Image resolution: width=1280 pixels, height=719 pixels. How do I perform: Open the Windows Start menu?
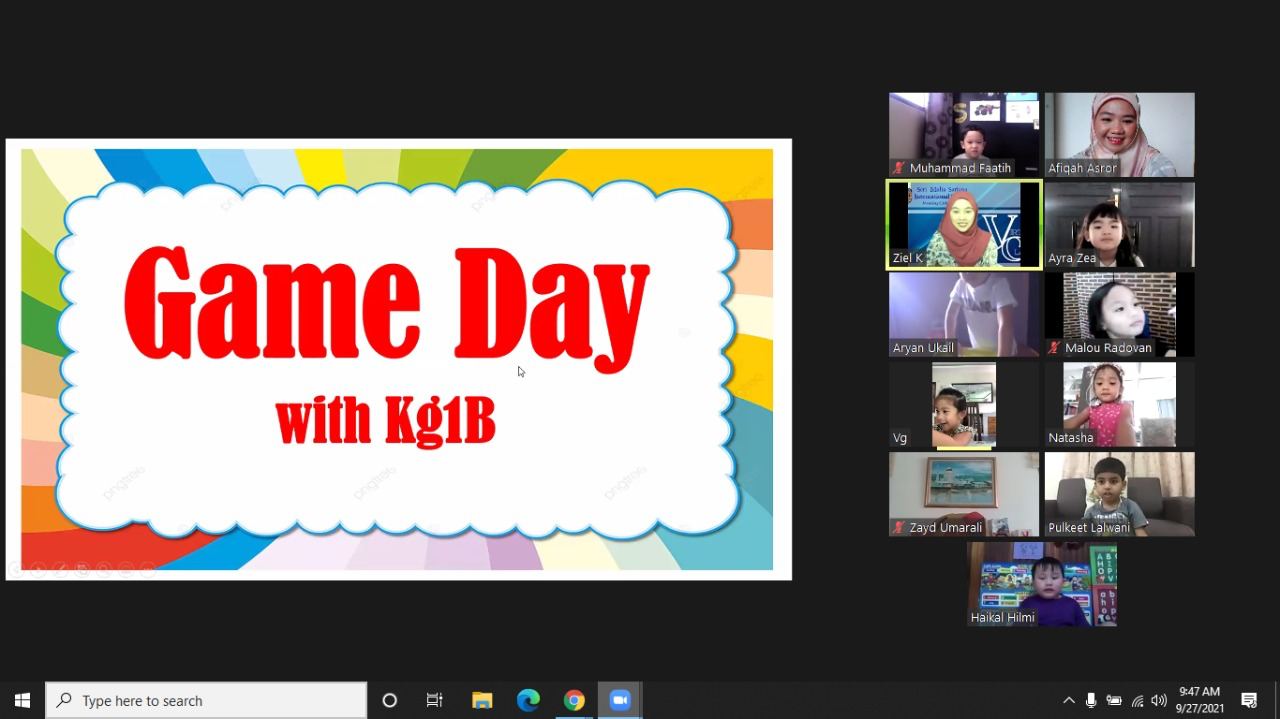click(x=22, y=700)
